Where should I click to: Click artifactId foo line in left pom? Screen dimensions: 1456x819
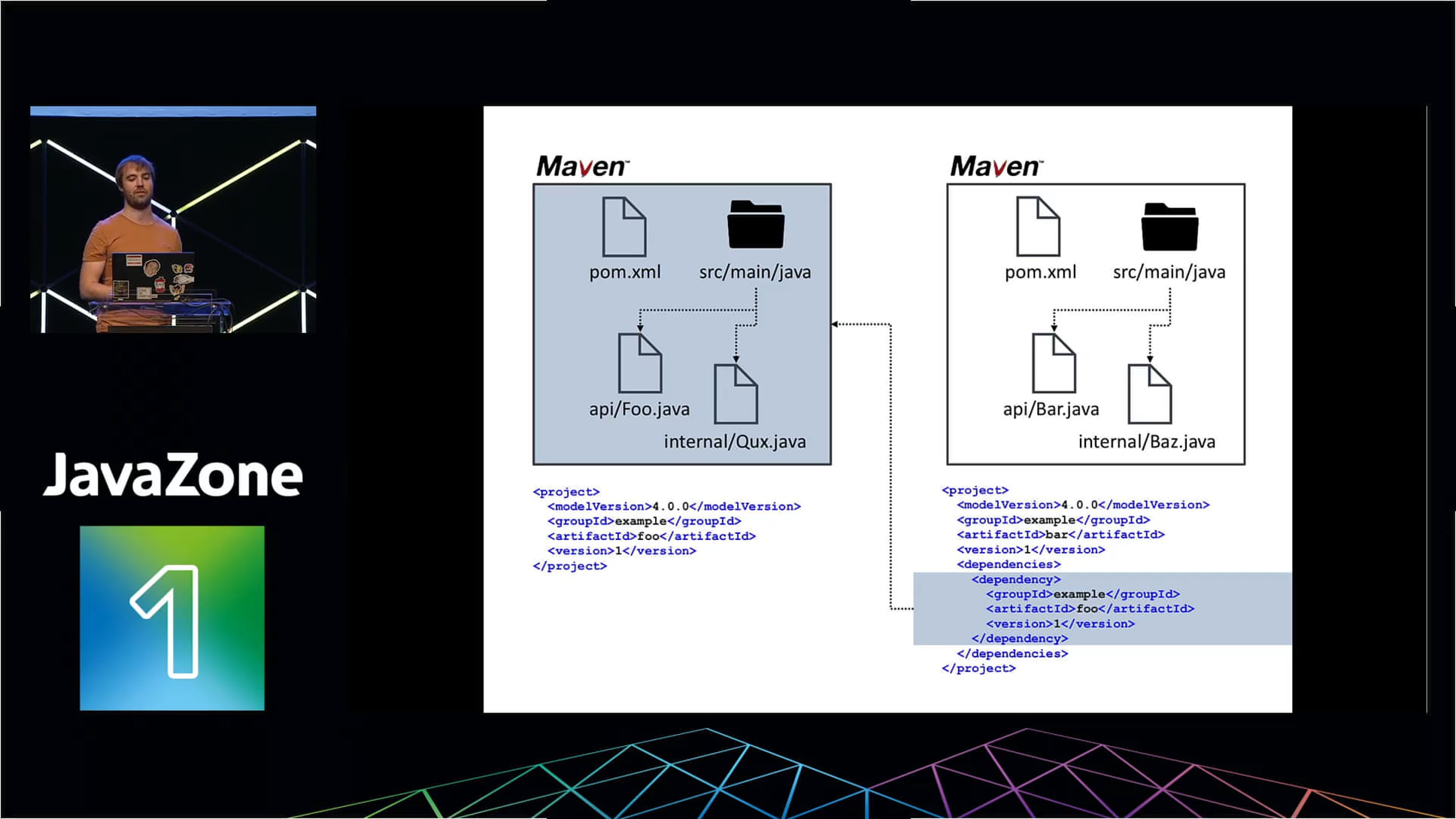point(652,536)
